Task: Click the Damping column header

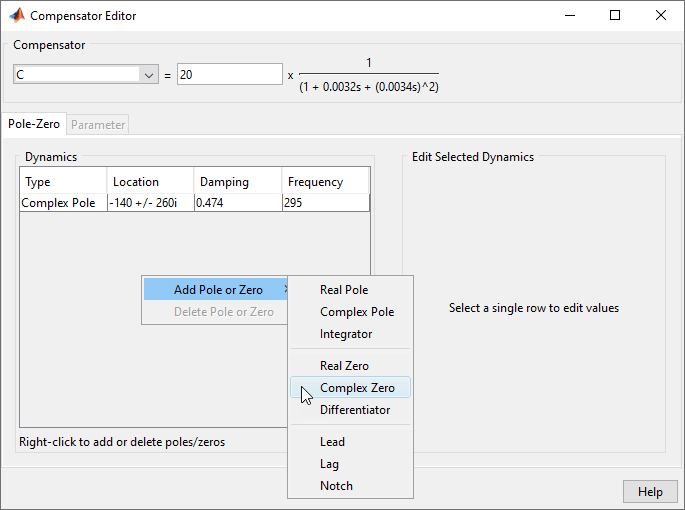Action: pos(237,182)
